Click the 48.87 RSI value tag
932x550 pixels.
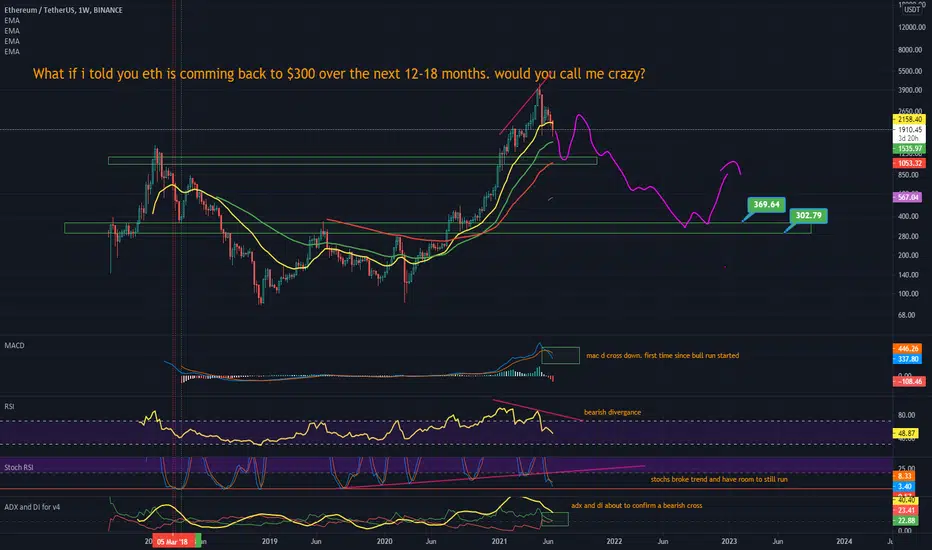click(906, 433)
